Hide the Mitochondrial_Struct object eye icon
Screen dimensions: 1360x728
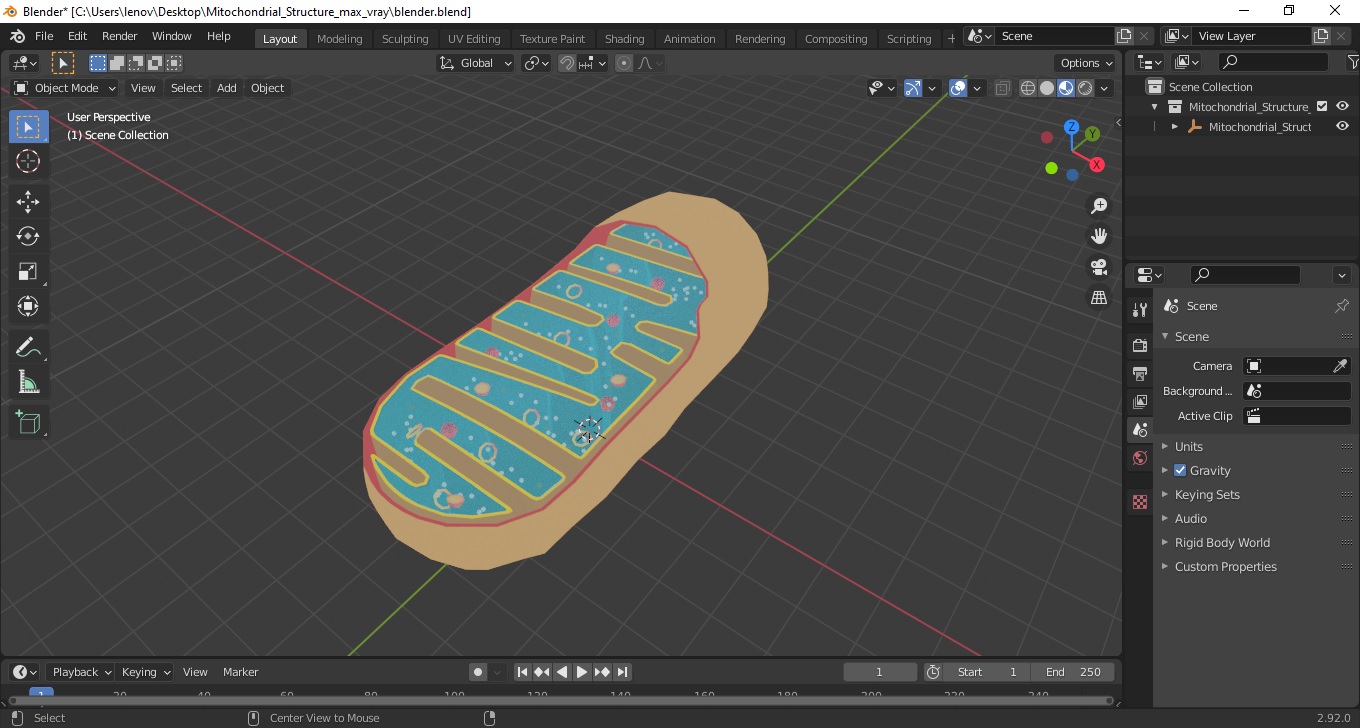coord(1343,127)
